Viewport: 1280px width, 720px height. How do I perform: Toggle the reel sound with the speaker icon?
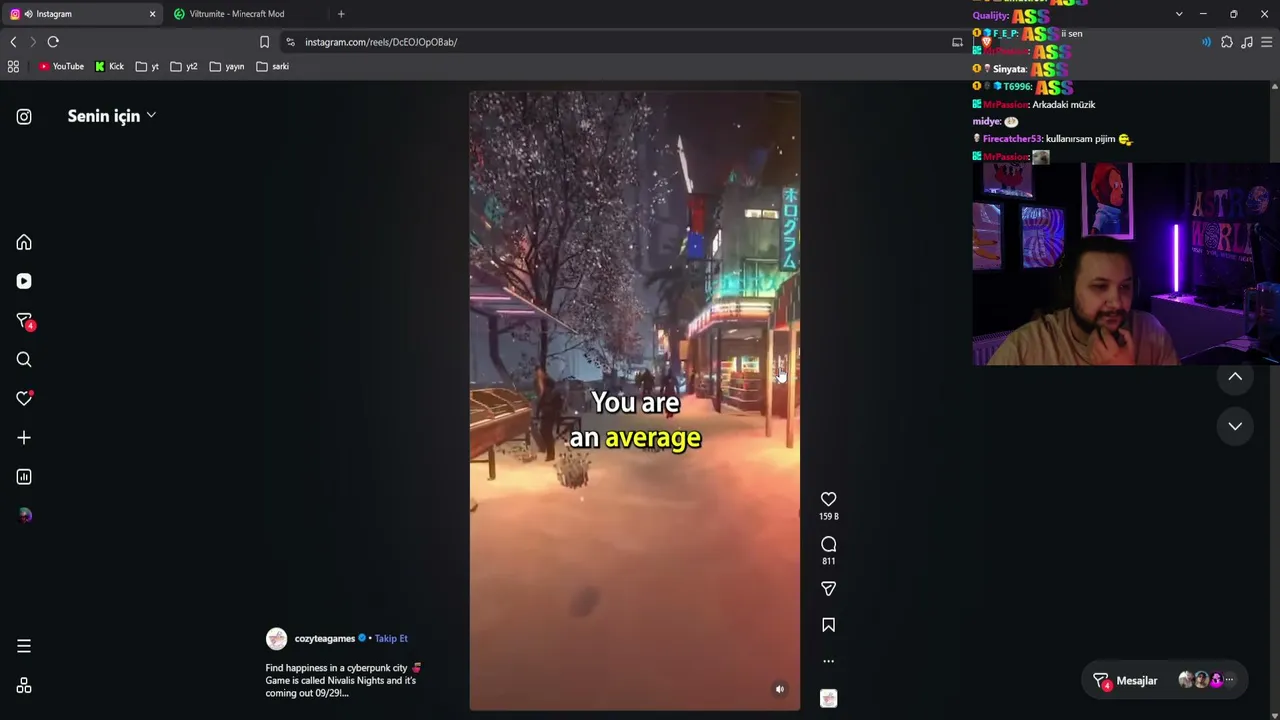pyautogui.click(x=780, y=689)
